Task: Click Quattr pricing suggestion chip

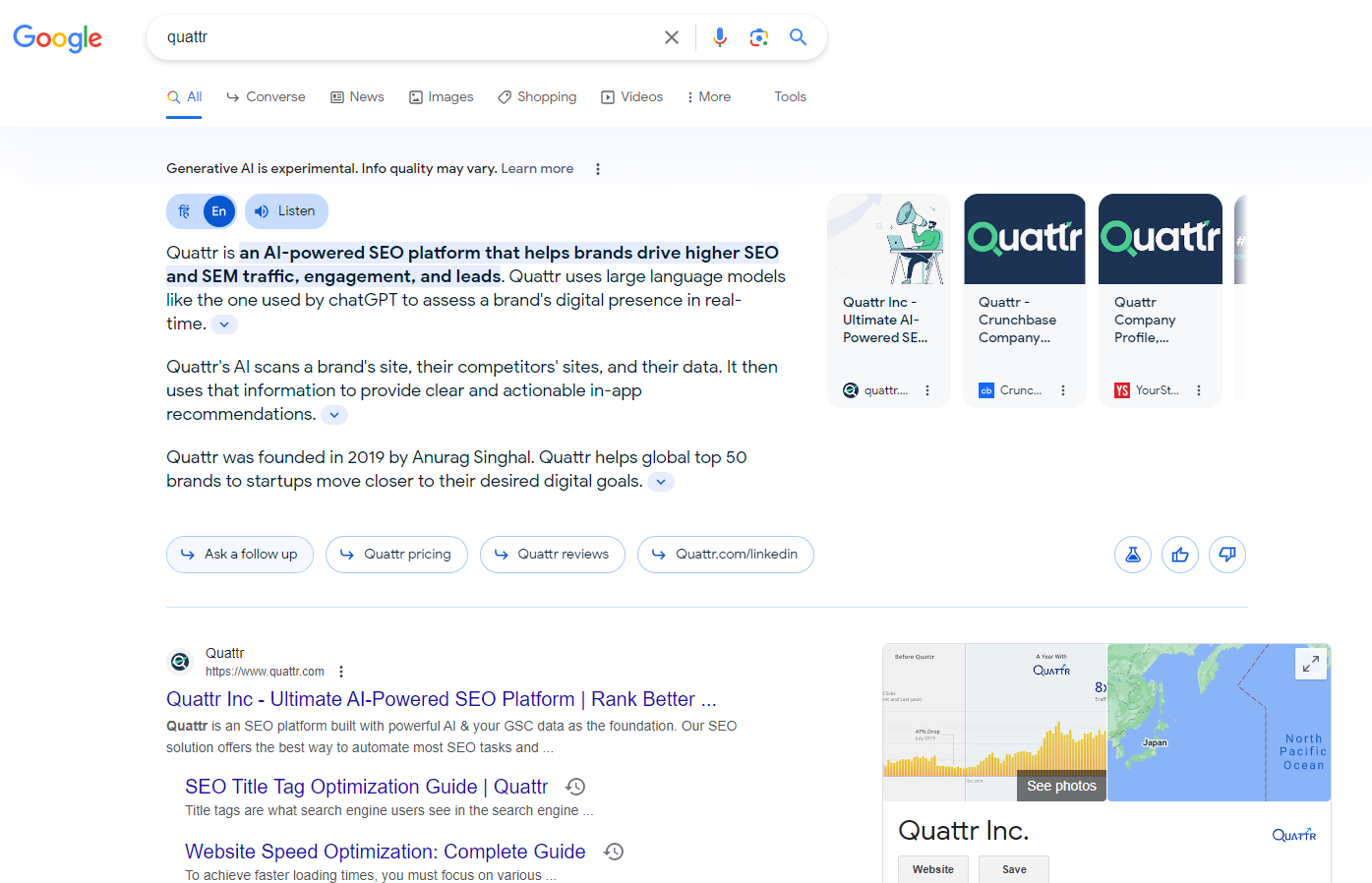Action: [x=396, y=555]
